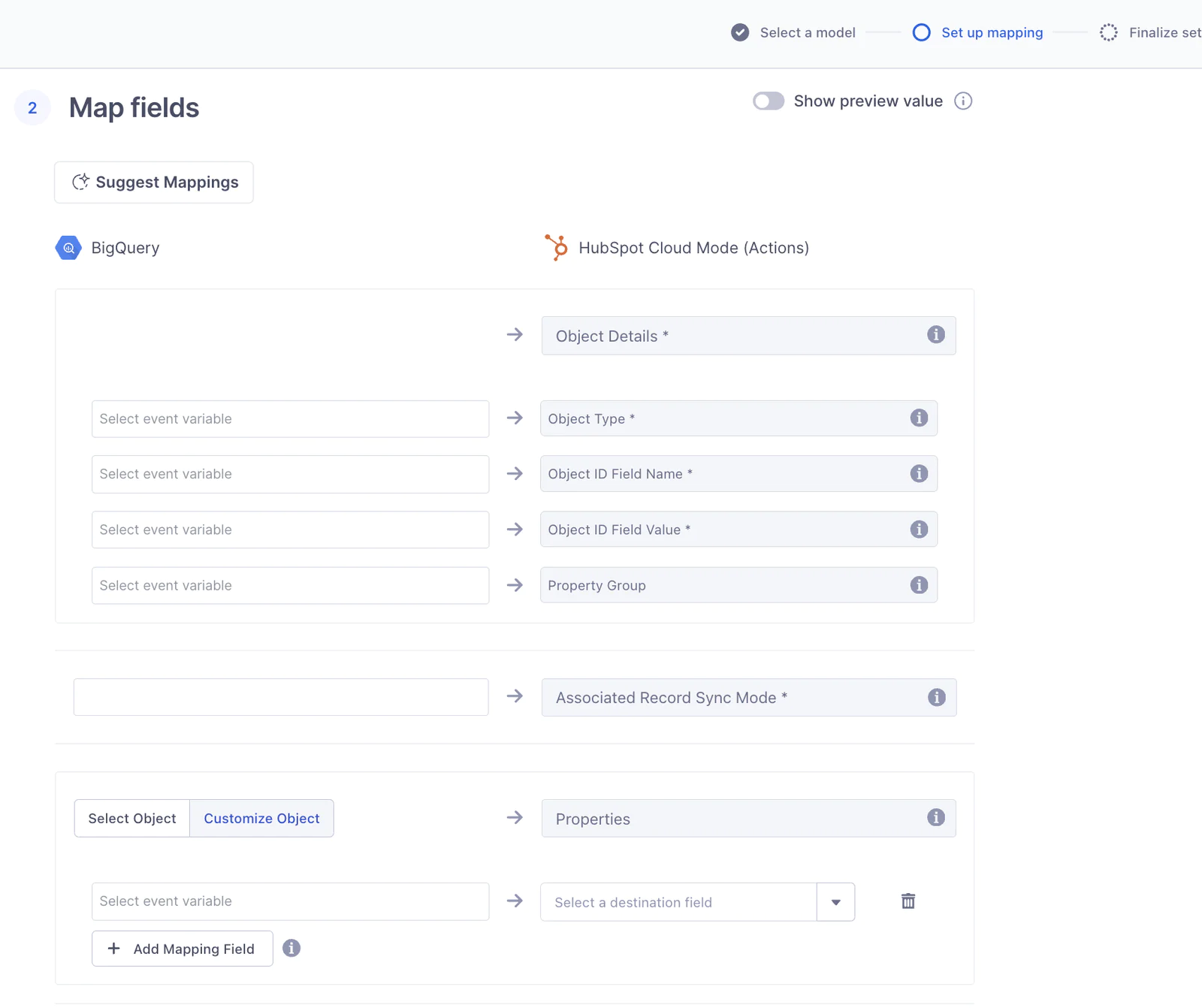Viewport: 1202px width, 1008px height.
Task: Click the BigQuery source icon
Action: [x=68, y=248]
